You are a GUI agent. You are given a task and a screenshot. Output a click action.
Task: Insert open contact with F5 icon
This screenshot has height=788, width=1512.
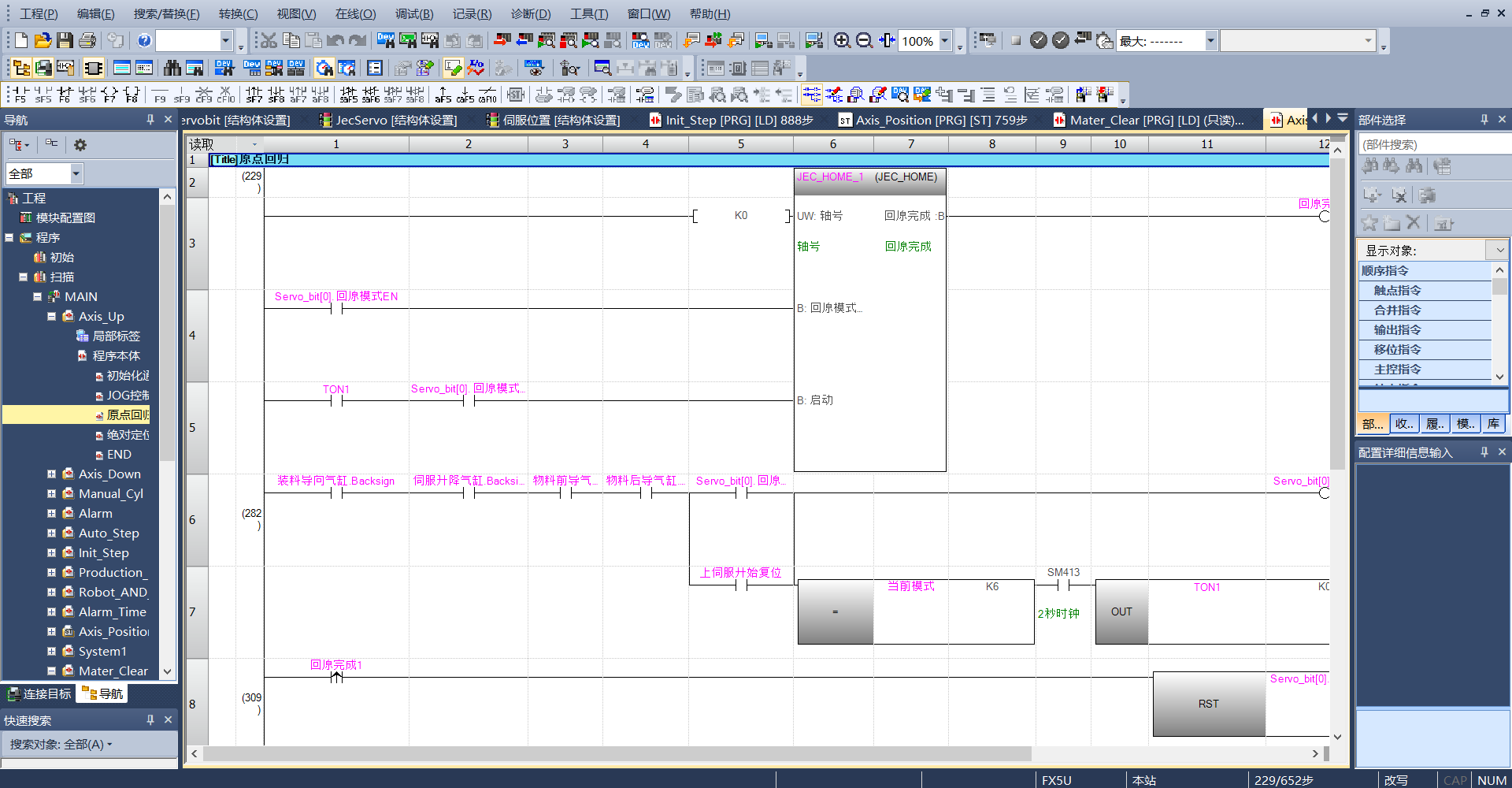point(19,95)
